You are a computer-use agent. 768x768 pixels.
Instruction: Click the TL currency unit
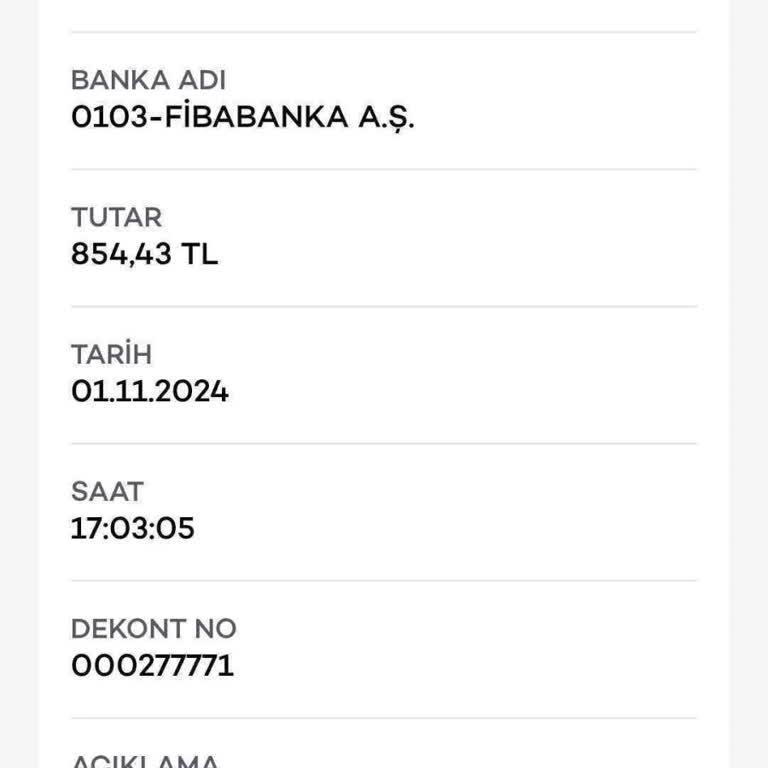pos(199,254)
